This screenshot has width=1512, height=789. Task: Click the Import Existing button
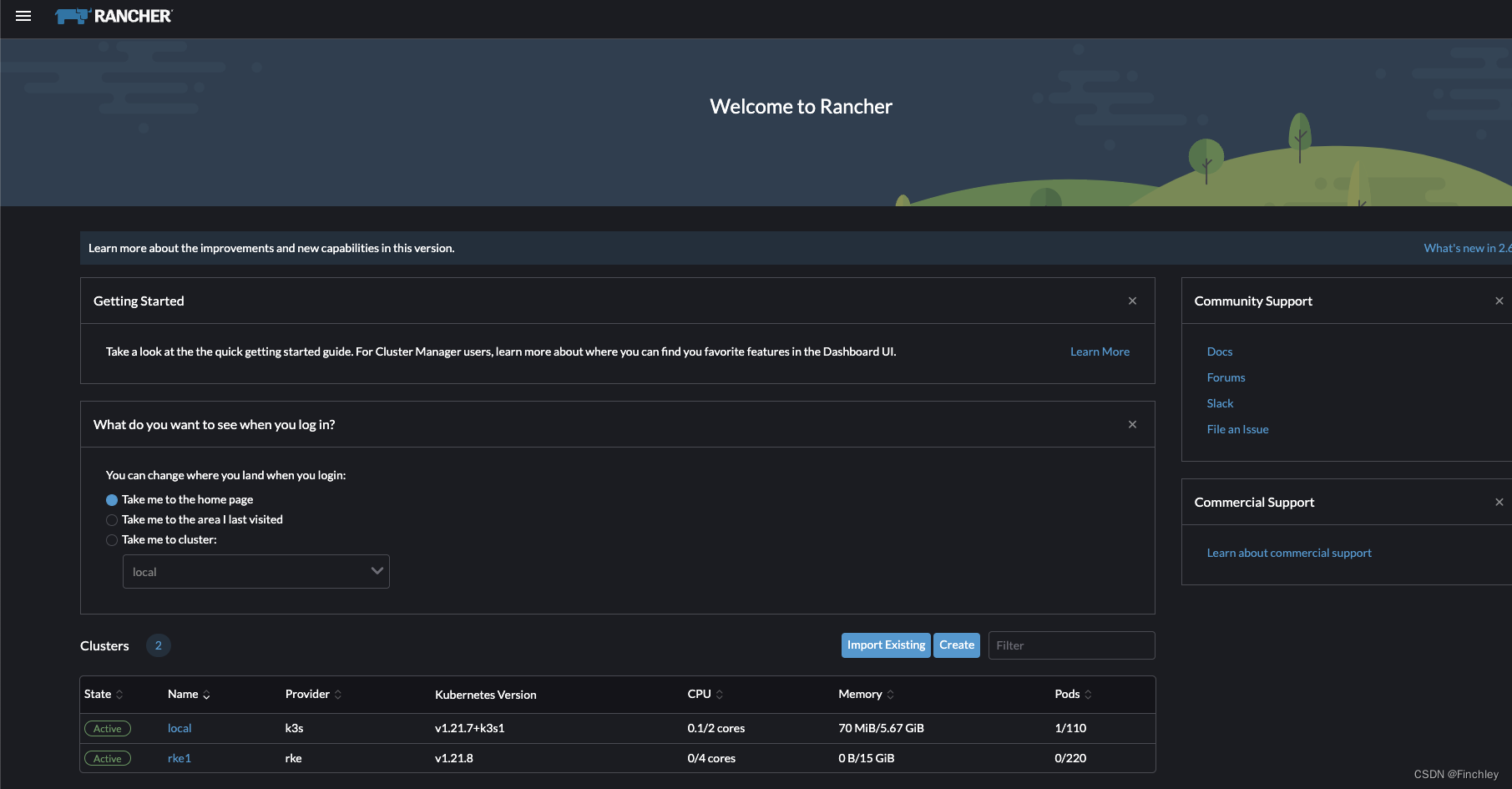[885, 645]
